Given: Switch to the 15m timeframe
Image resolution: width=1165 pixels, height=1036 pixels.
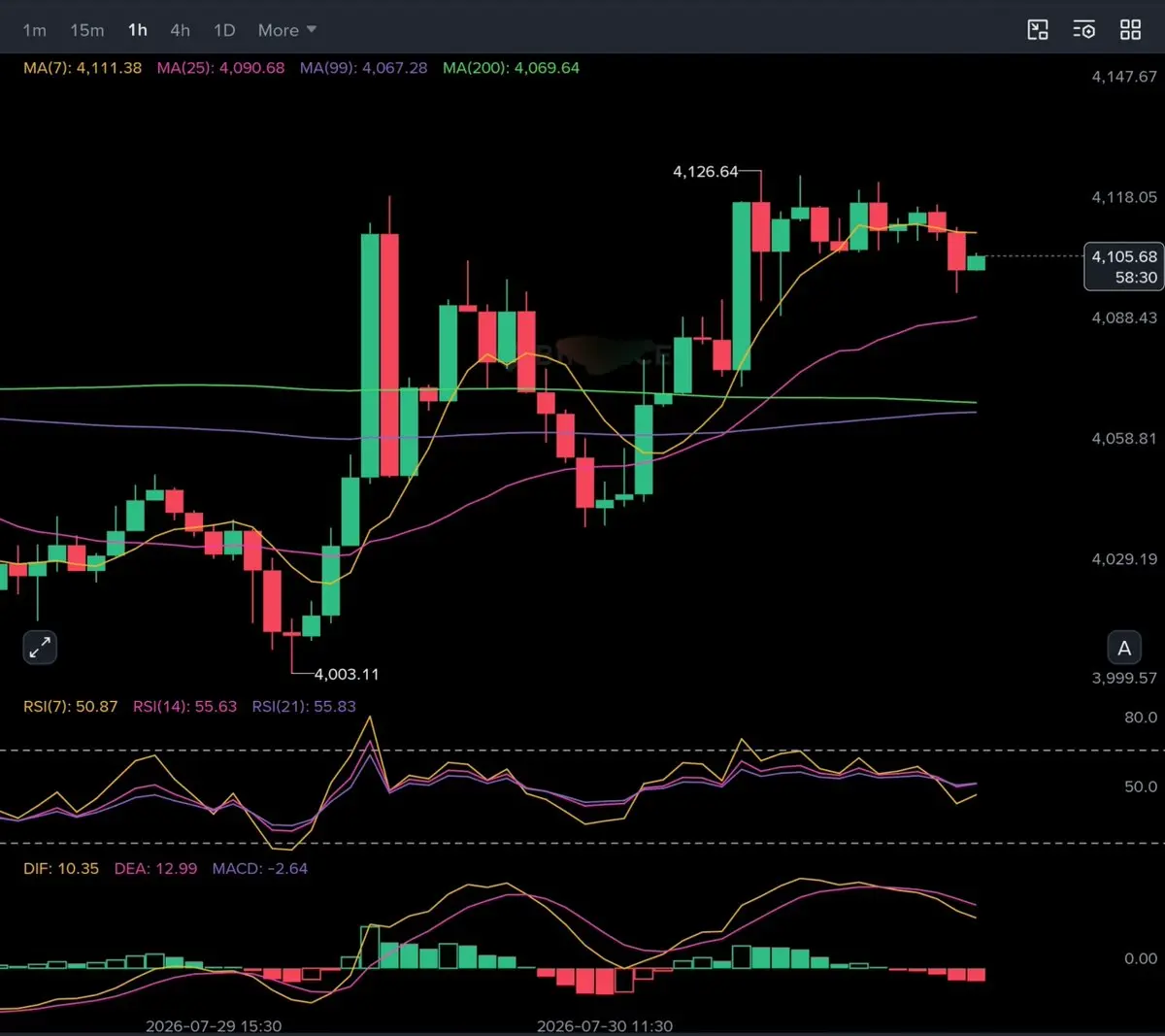Looking at the screenshot, I should pos(86,30).
